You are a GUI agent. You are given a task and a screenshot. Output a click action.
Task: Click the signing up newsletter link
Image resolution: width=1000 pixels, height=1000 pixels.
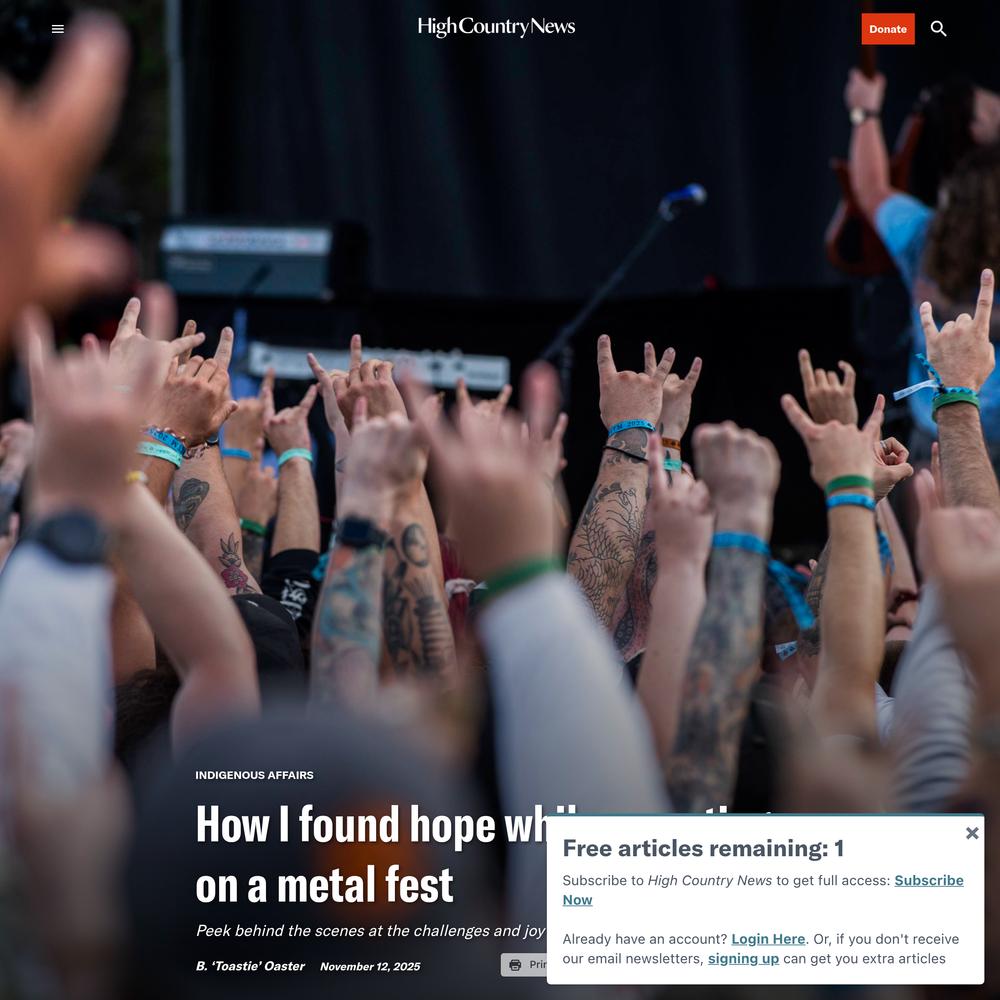tap(743, 959)
